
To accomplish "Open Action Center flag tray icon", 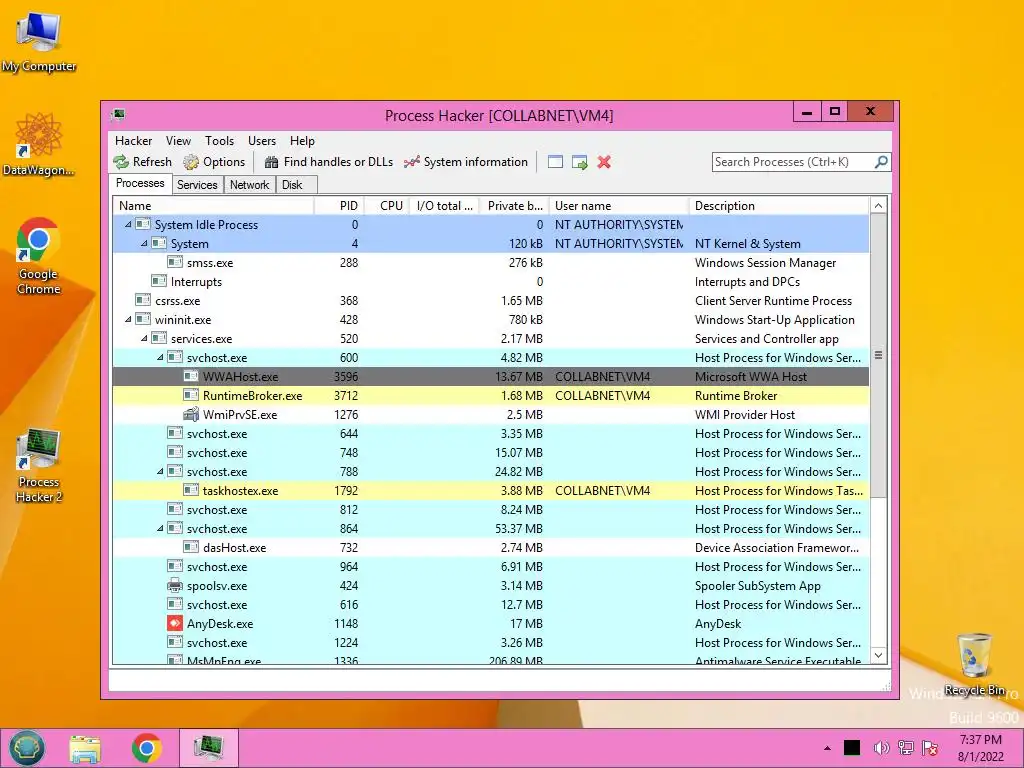I will (x=930, y=748).
